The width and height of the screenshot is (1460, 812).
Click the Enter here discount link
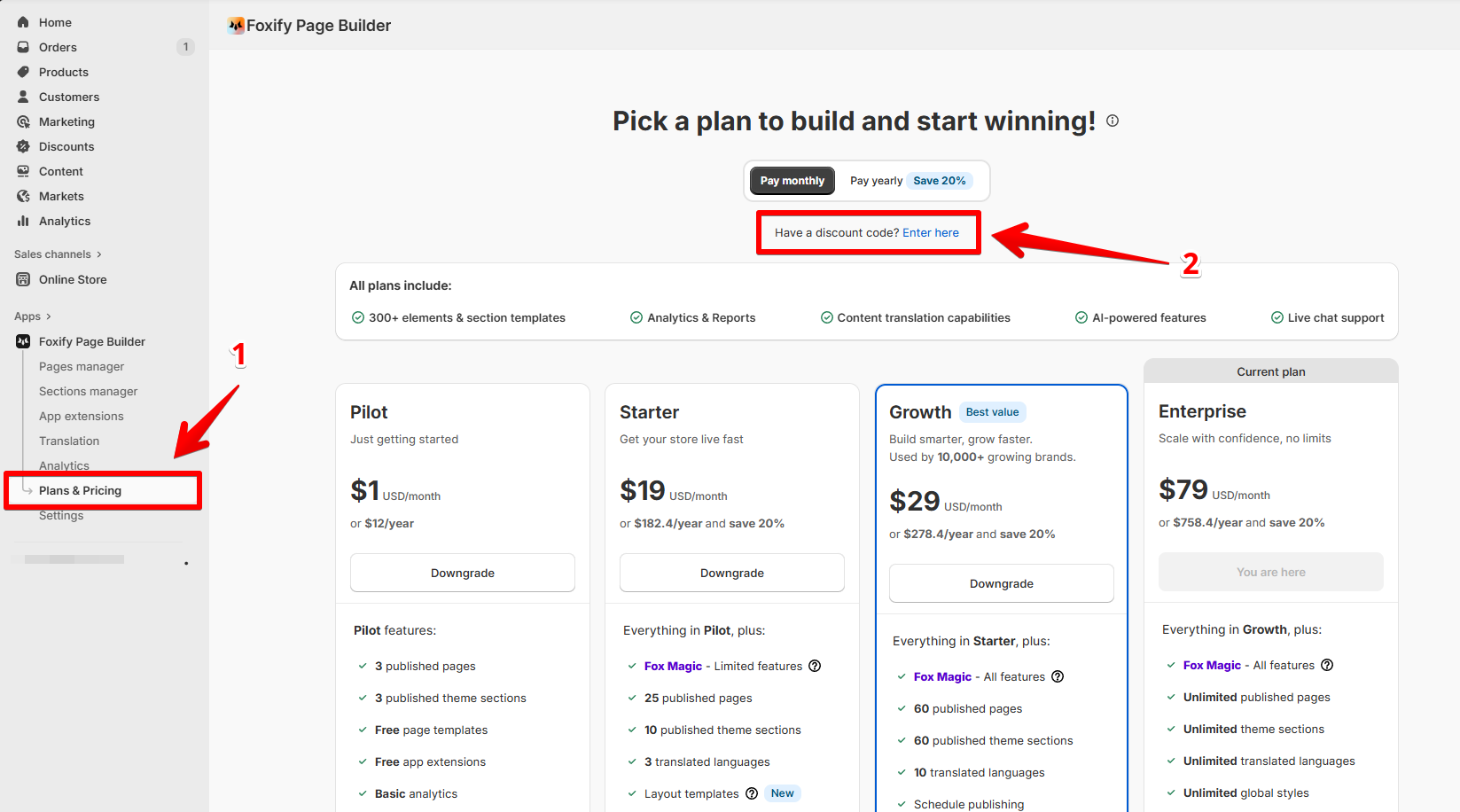931,232
